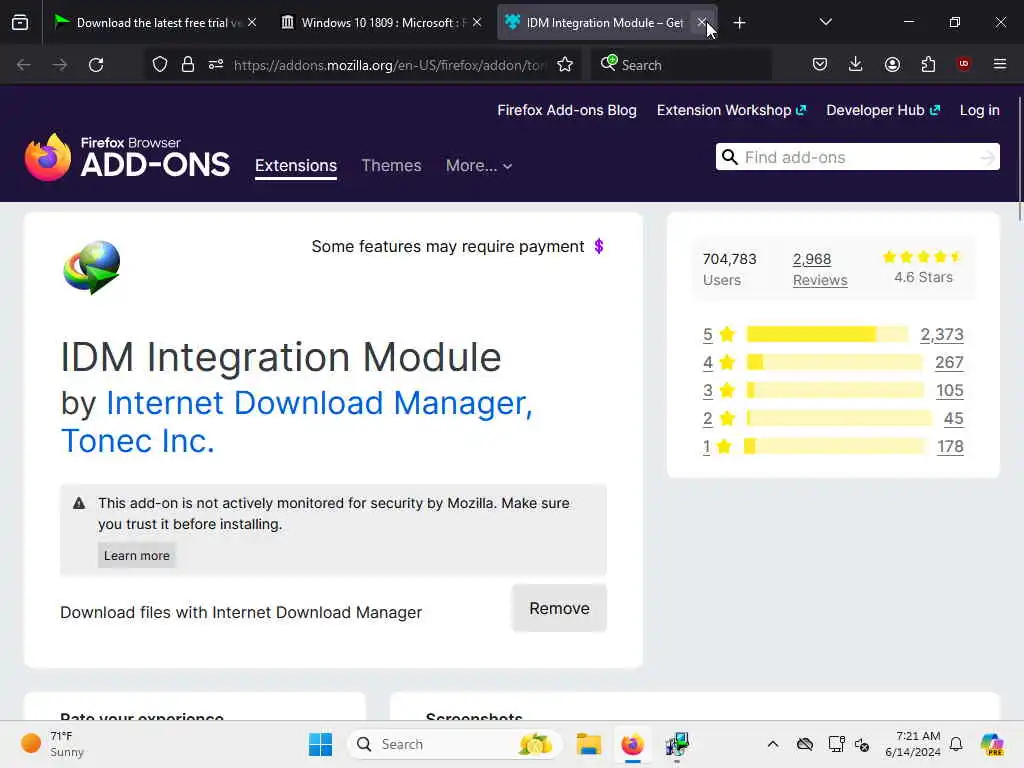Viewport: 1024px width, 768px height.
Task: Open a new browser tab
Action: point(739,23)
